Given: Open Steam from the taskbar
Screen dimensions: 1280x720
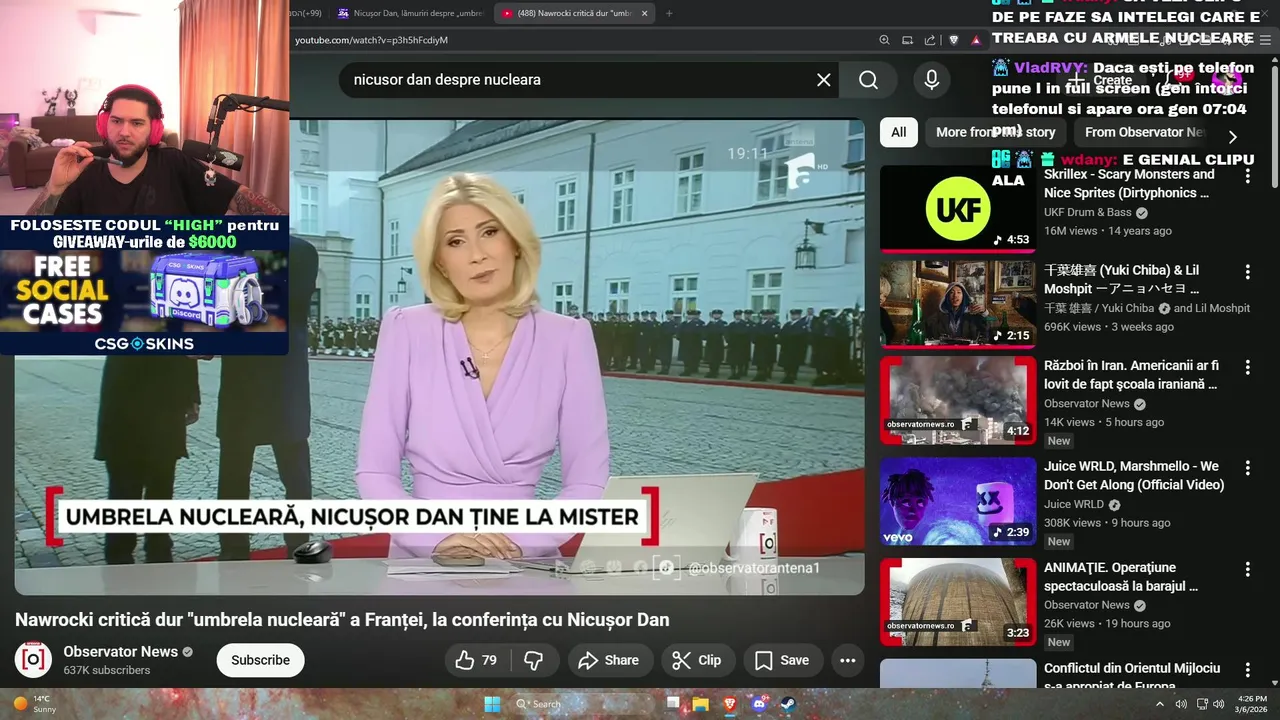Looking at the screenshot, I should pos(788,704).
